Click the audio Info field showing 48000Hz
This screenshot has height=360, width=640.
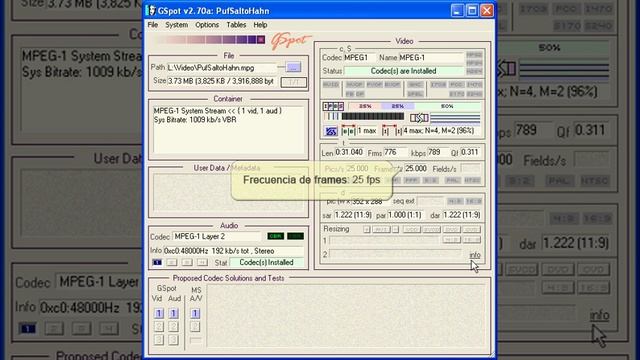[233, 251]
